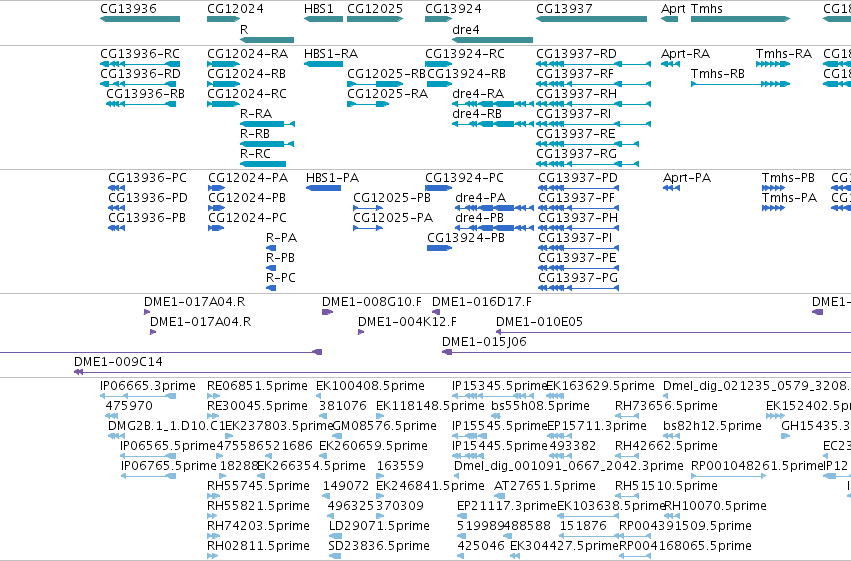This screenshot has width=851, height=561.
Task: Click the CG13936-PC protein label
Action: [147, 178]
